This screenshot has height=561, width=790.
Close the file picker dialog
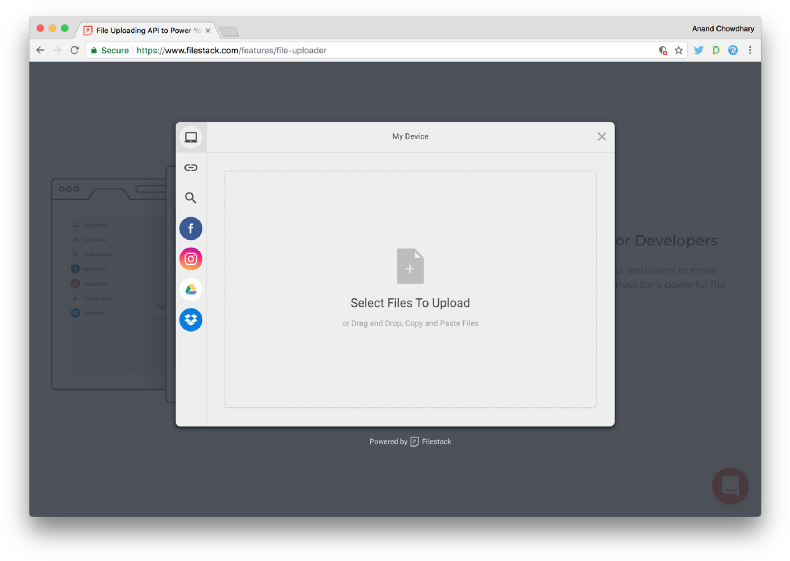pyautogui.click(x=601, y=137)
